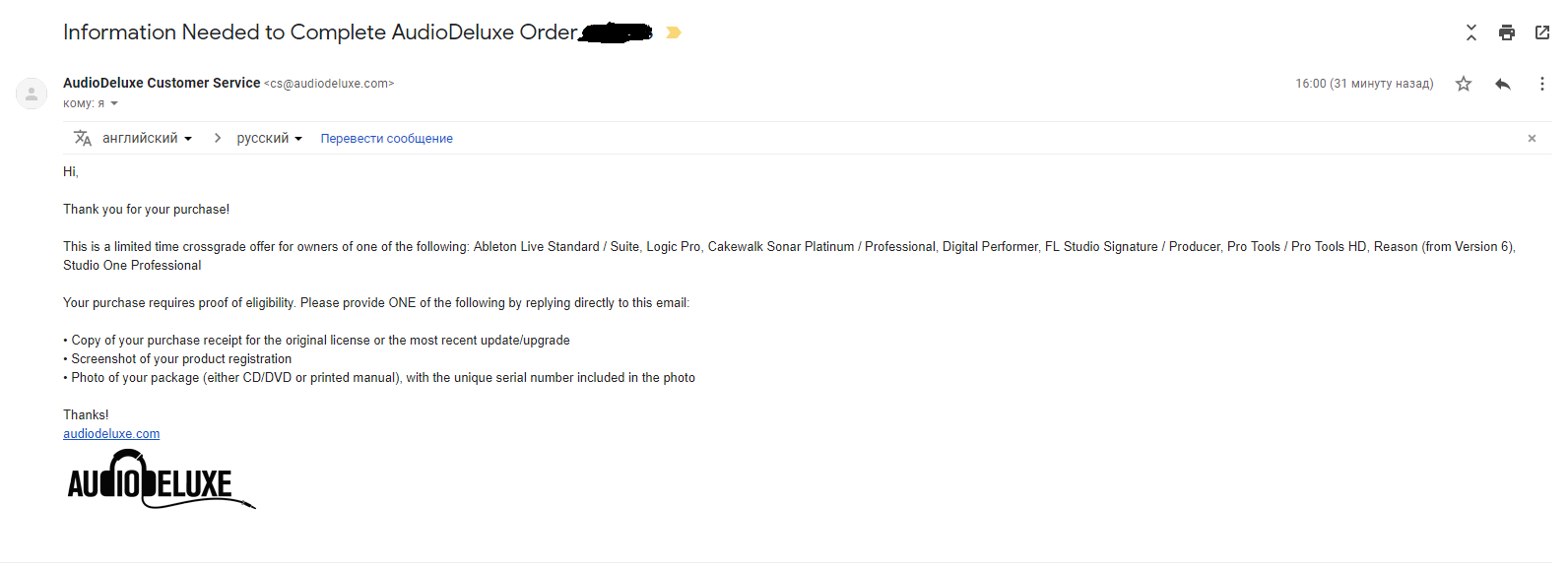Collapse all messages in the conversation
The width and height of the screenshot is (1568, 567).
[x=1470, y=32]
